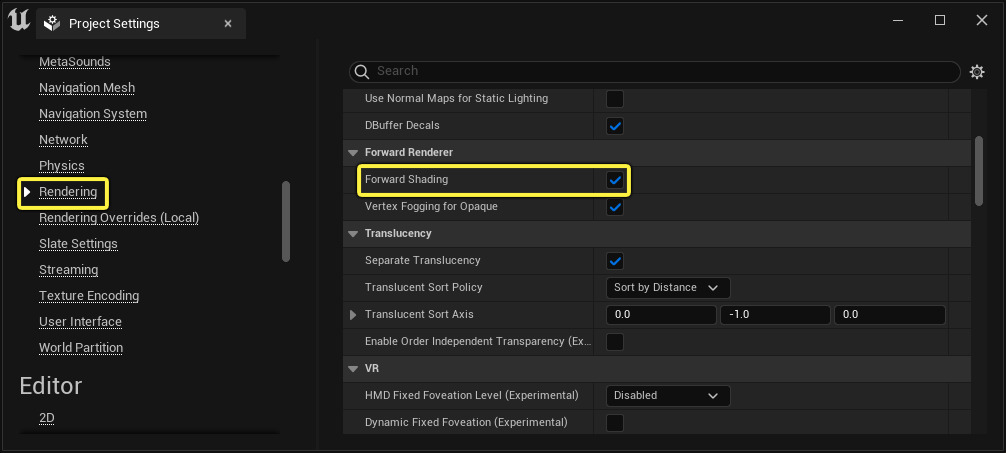Click the Project Settings tab icon
This screenshot has width=1006, height=453.
tap(53, 23)
